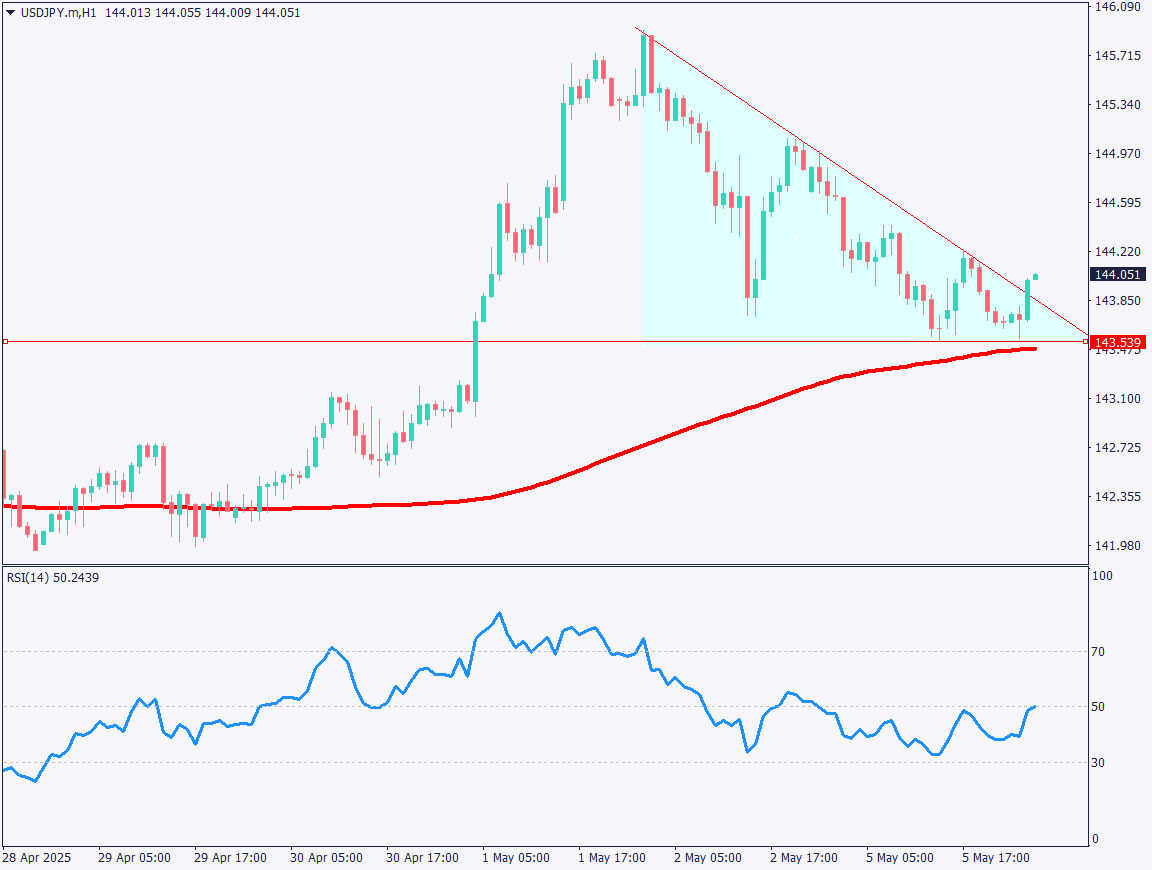Click the 146.090 price scale label

[1117, 7]
